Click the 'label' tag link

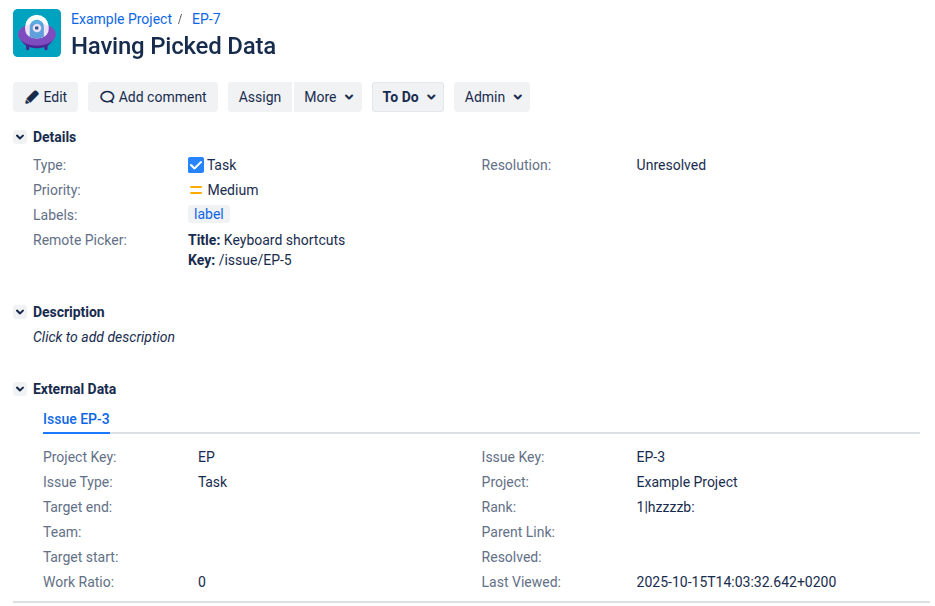[209, 214]
